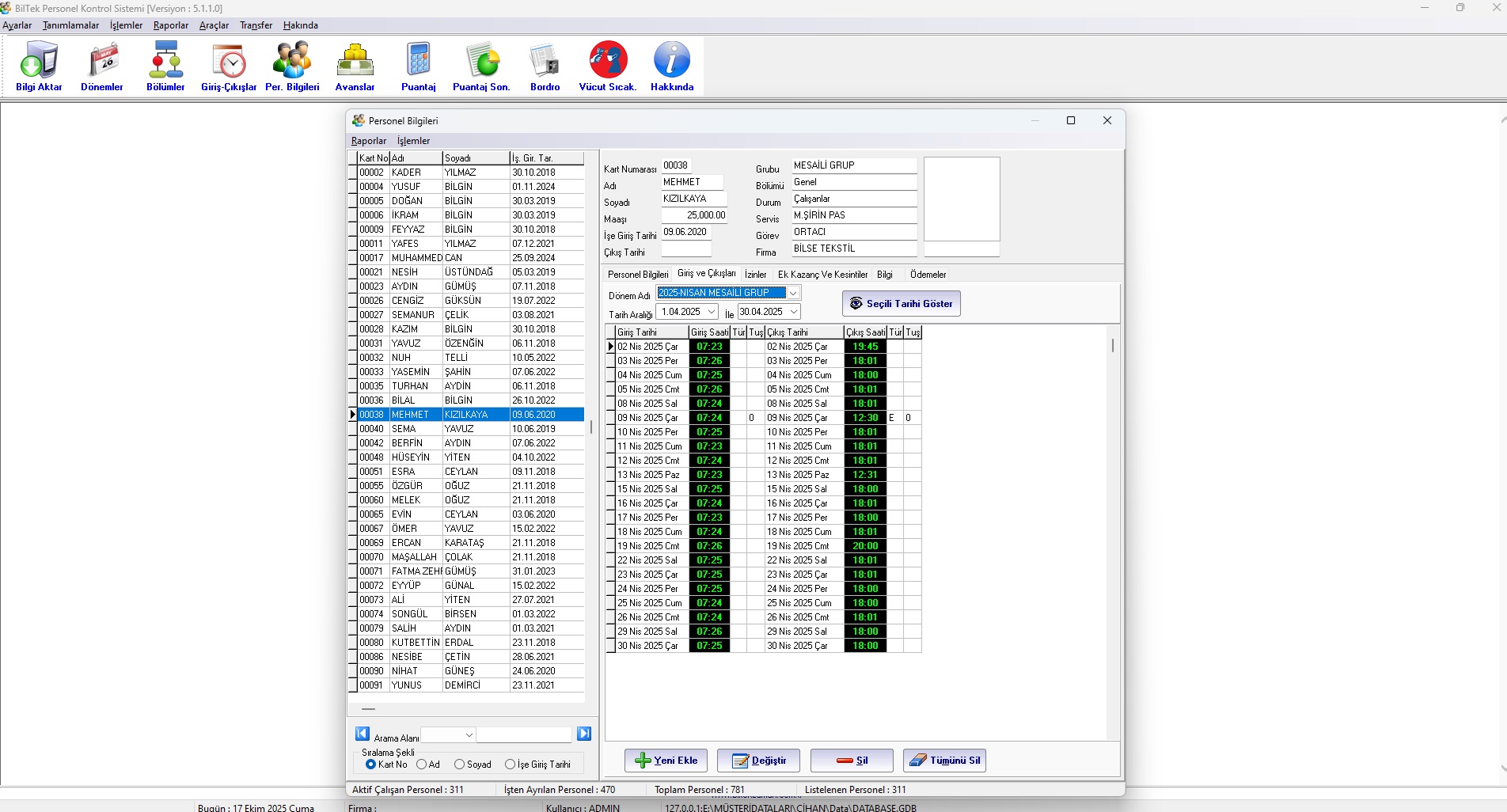This screenshot has height=812, width=1507.
Task: Open the end date 30.04.2025 dropdown
Action: pyautogui.click(x=794, y=312)
